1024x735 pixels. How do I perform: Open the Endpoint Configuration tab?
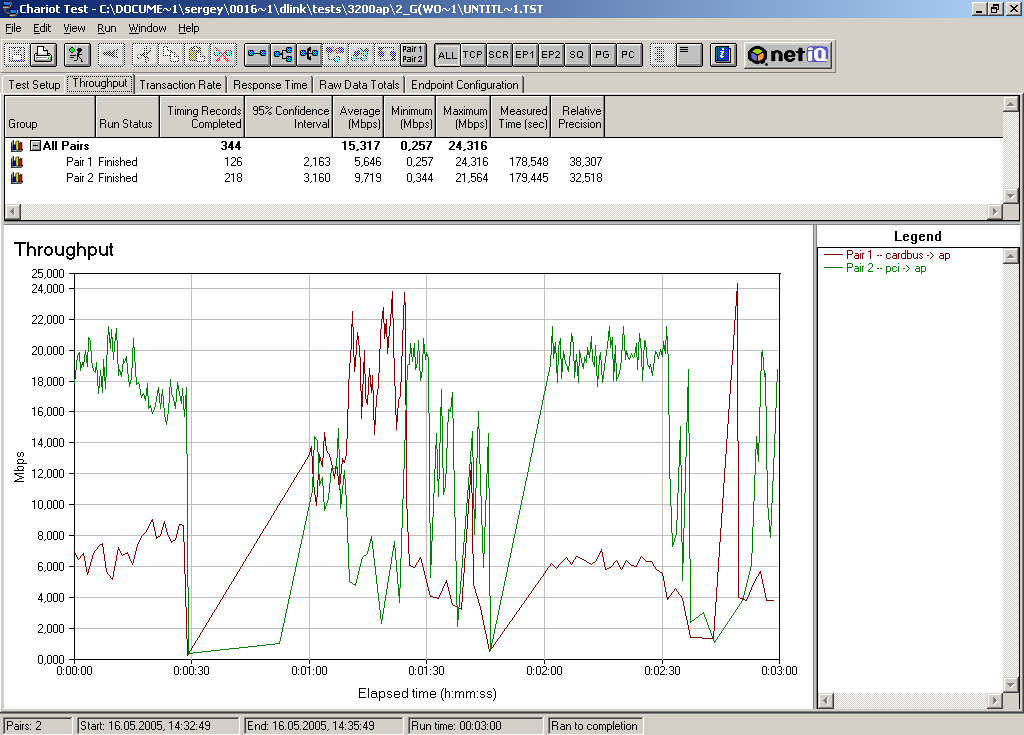coord(464,85)
